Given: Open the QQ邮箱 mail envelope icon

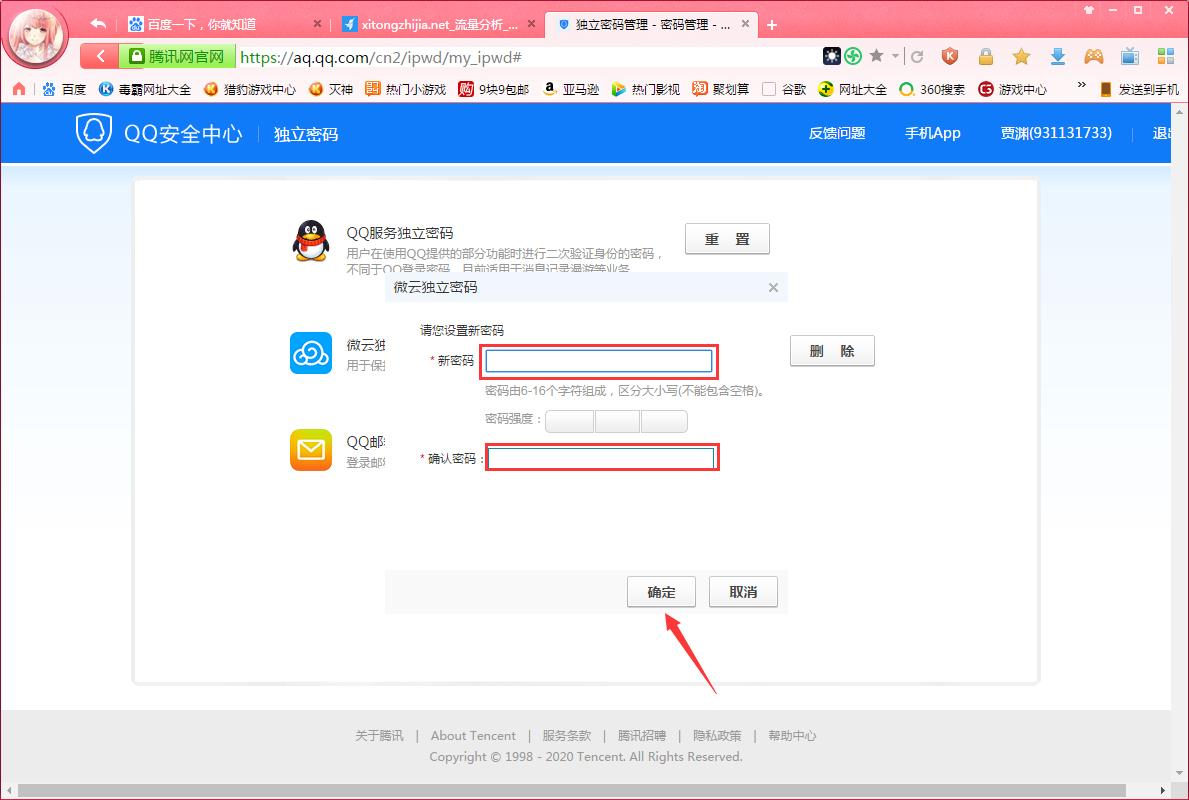Looking at the screenshot, I should coord(310,450).
